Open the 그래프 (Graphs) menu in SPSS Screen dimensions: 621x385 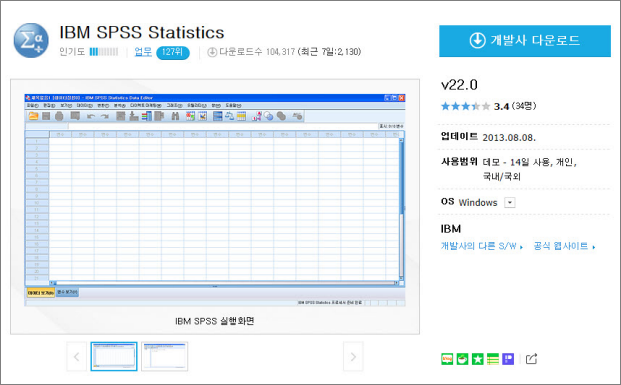[x=174, y=105]
